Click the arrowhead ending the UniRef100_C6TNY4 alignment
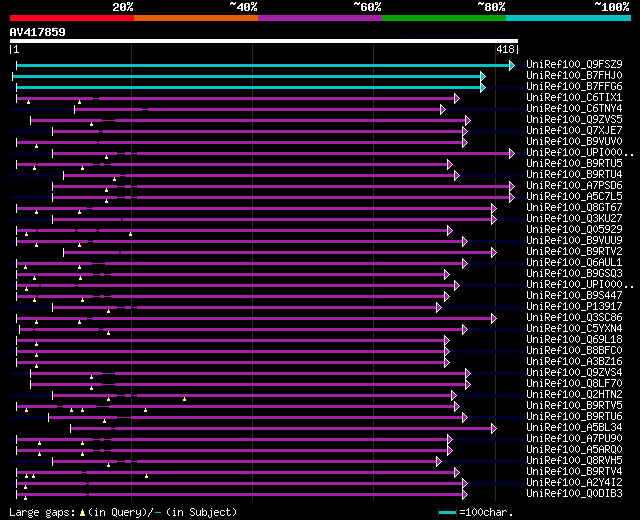Viewport: 640px width, 520px height. click(x=443, y=109)
